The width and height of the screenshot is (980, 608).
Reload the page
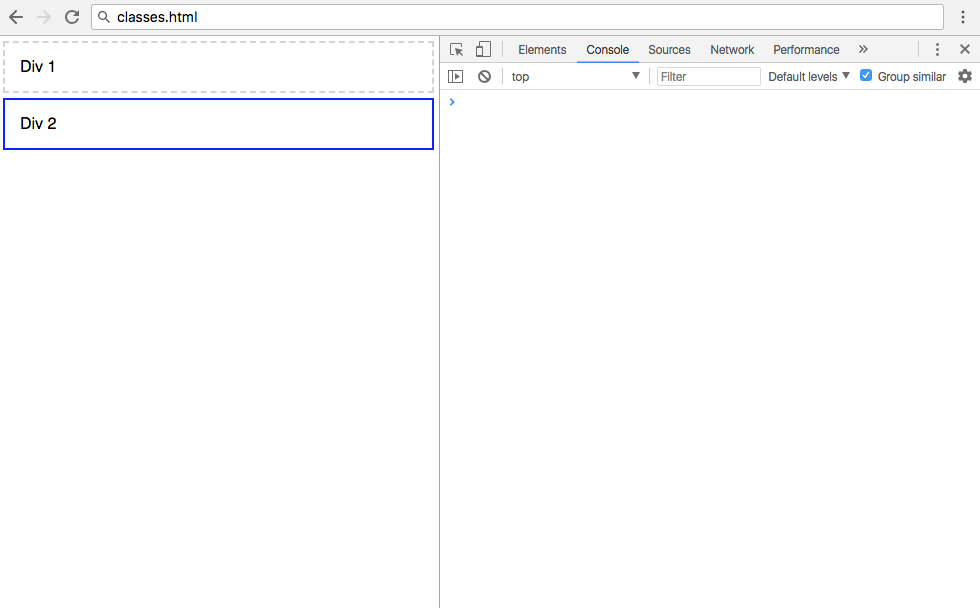[72, 17]
